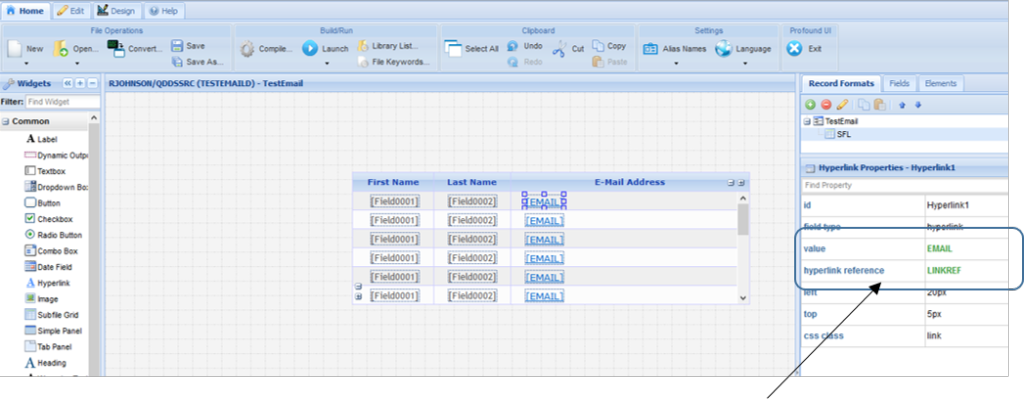1024x399 pixels.
Task: Expand all widget groups with plus
Action: pos(80,84)
